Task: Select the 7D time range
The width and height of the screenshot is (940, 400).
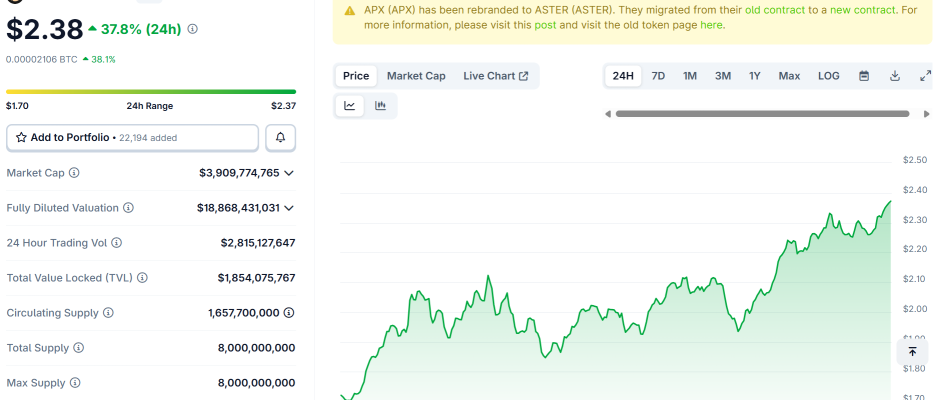Action: pos(658,76)
